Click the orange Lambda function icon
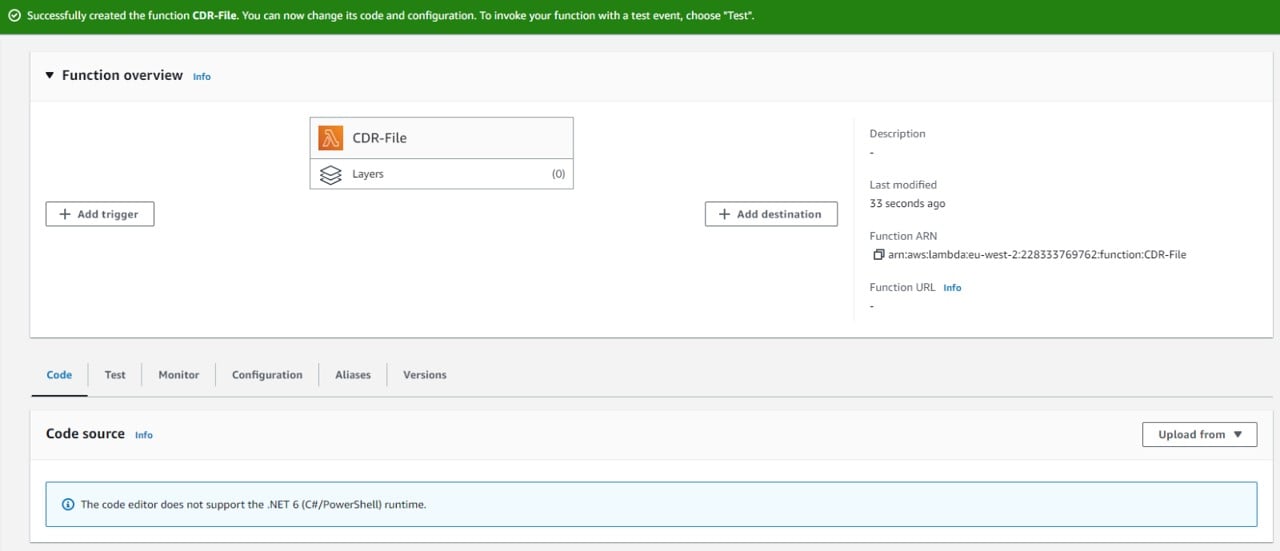 [x=330, y=137]
